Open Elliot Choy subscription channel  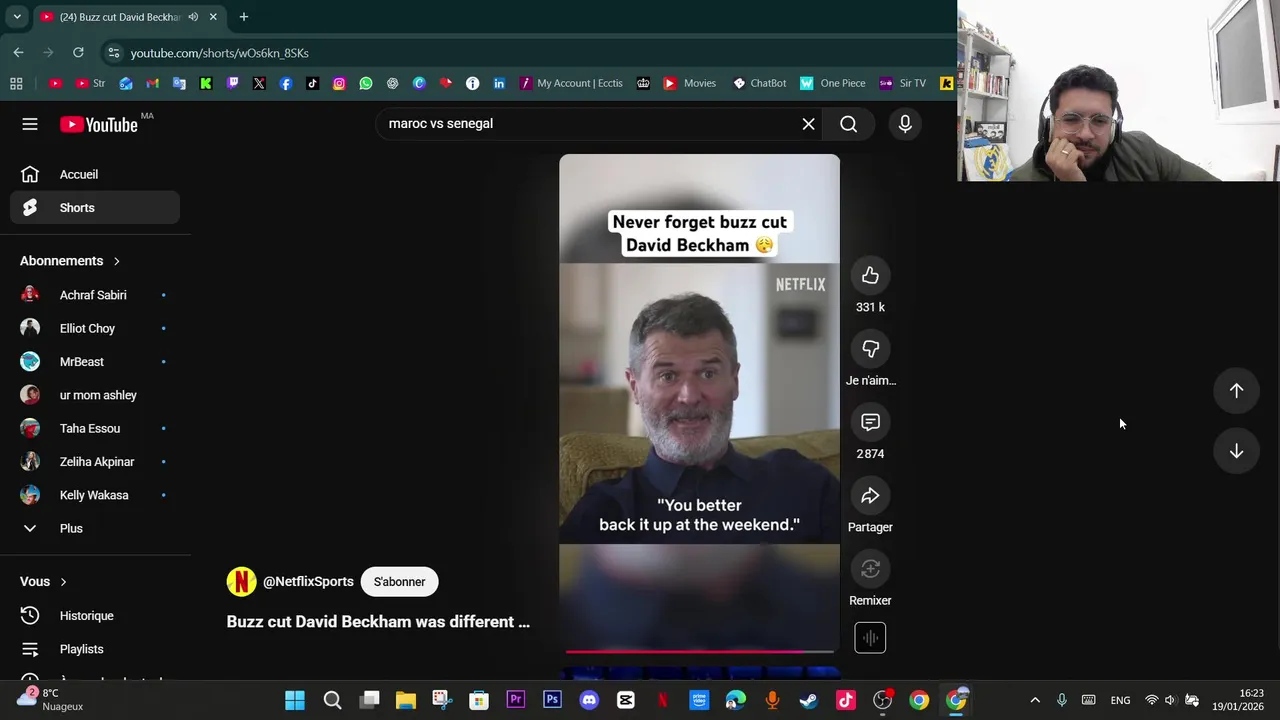coord(95,328)
